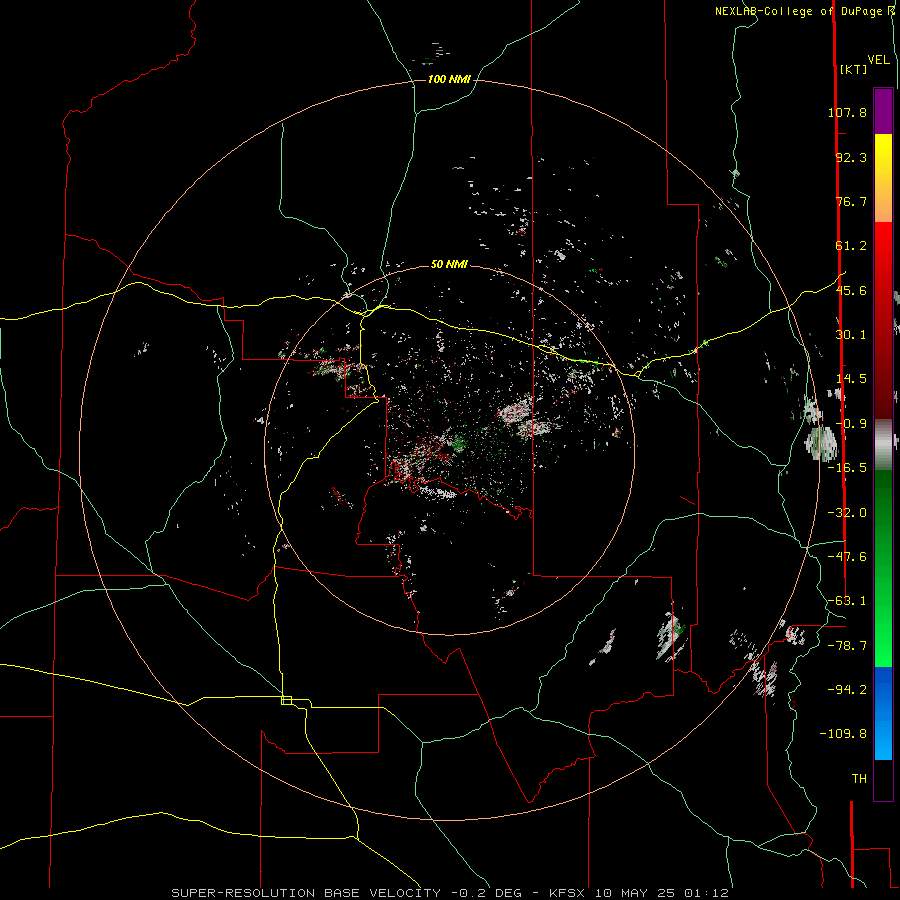Pick the purple segment of the velocity scale
This screenshot has width=900, height=900.
883,111
